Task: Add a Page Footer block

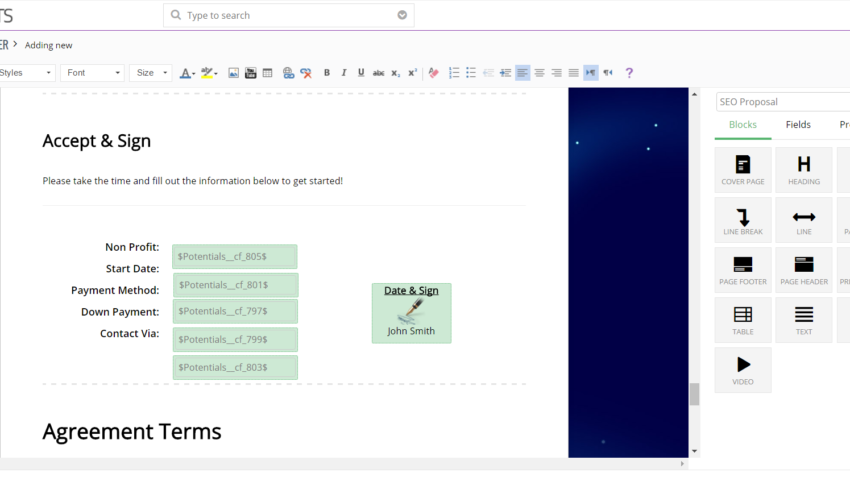Action: coord(743,270)
